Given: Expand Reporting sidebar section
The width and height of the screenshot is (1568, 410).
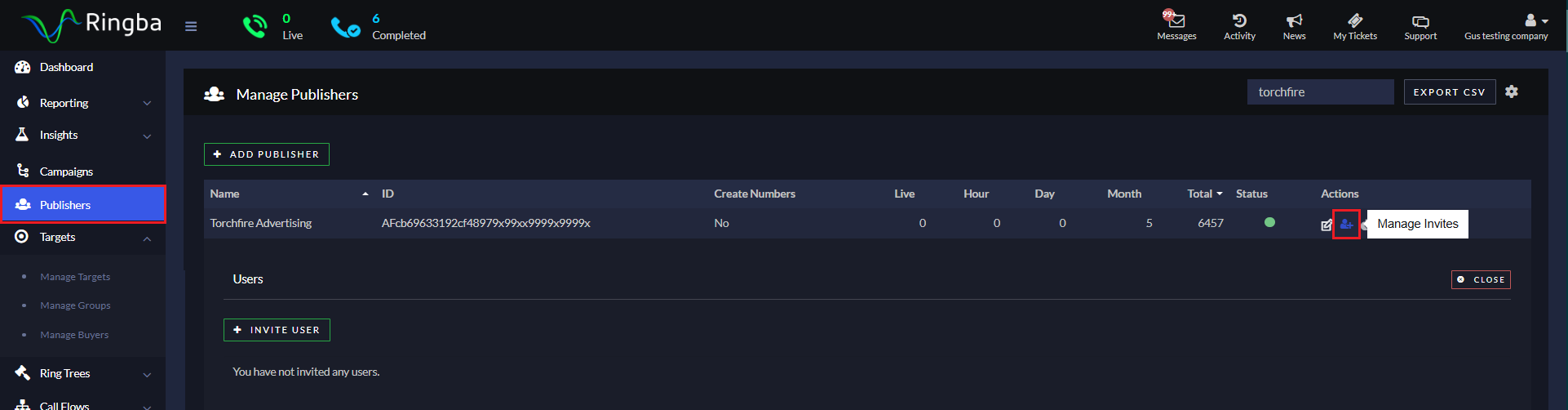Looking at the screenshot, I should tap(82, 103).
